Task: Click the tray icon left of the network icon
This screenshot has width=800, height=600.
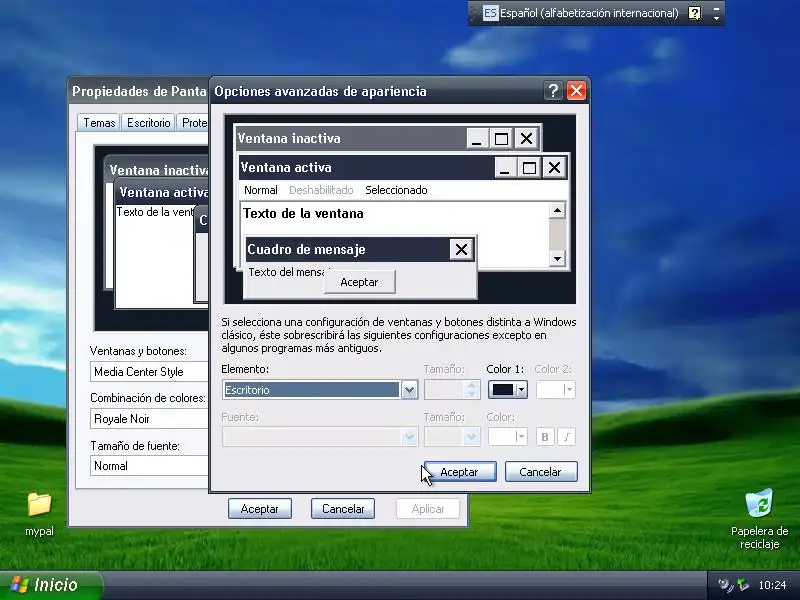Action: (724, 585)
